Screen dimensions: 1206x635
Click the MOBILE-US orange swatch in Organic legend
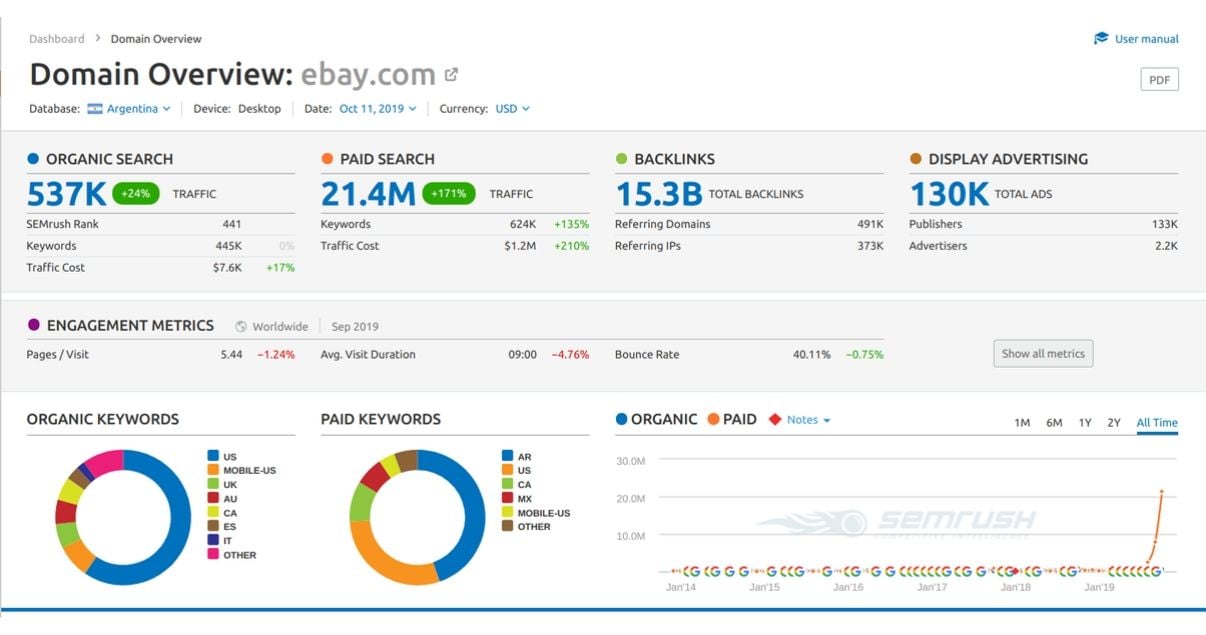point(213,470)
